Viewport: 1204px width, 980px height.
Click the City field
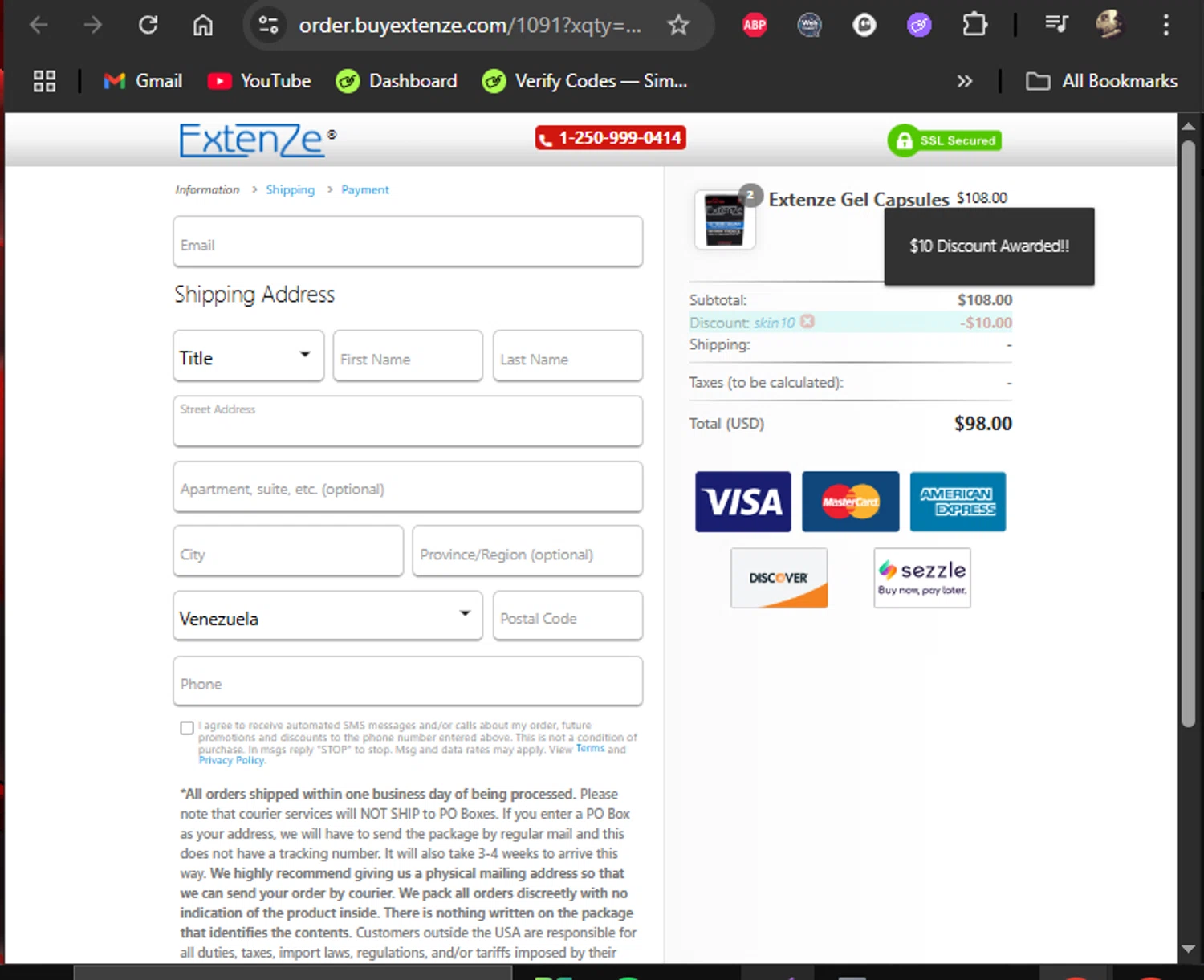click(x=288, y=551)
